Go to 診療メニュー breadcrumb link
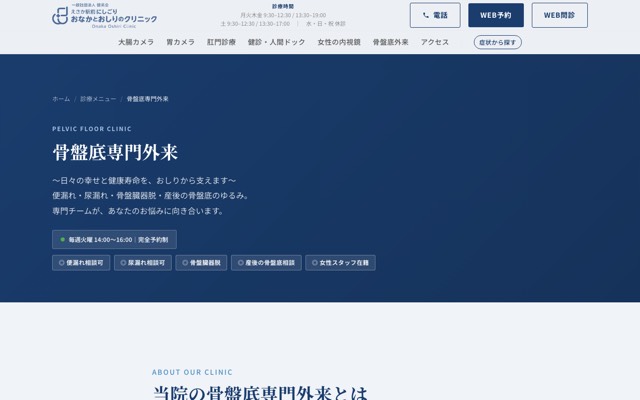Viewport: 640px width, 400px height. (x=98, y=99)
